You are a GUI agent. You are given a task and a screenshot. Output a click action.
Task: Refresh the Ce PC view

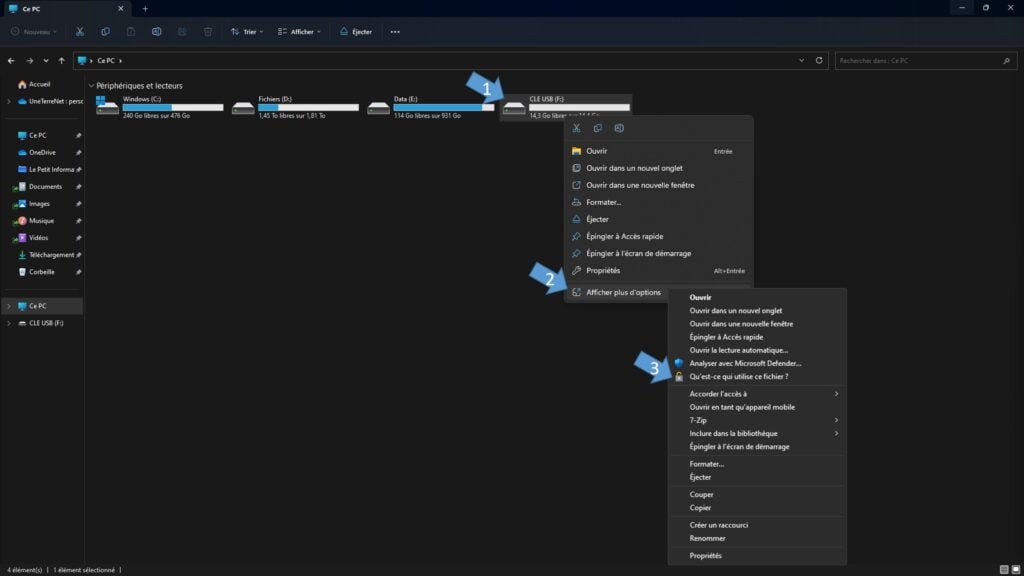point(819,60)
